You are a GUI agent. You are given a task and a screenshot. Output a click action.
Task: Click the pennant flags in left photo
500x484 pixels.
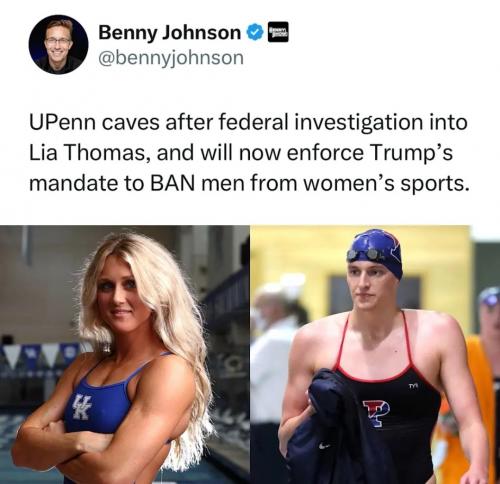40,354
